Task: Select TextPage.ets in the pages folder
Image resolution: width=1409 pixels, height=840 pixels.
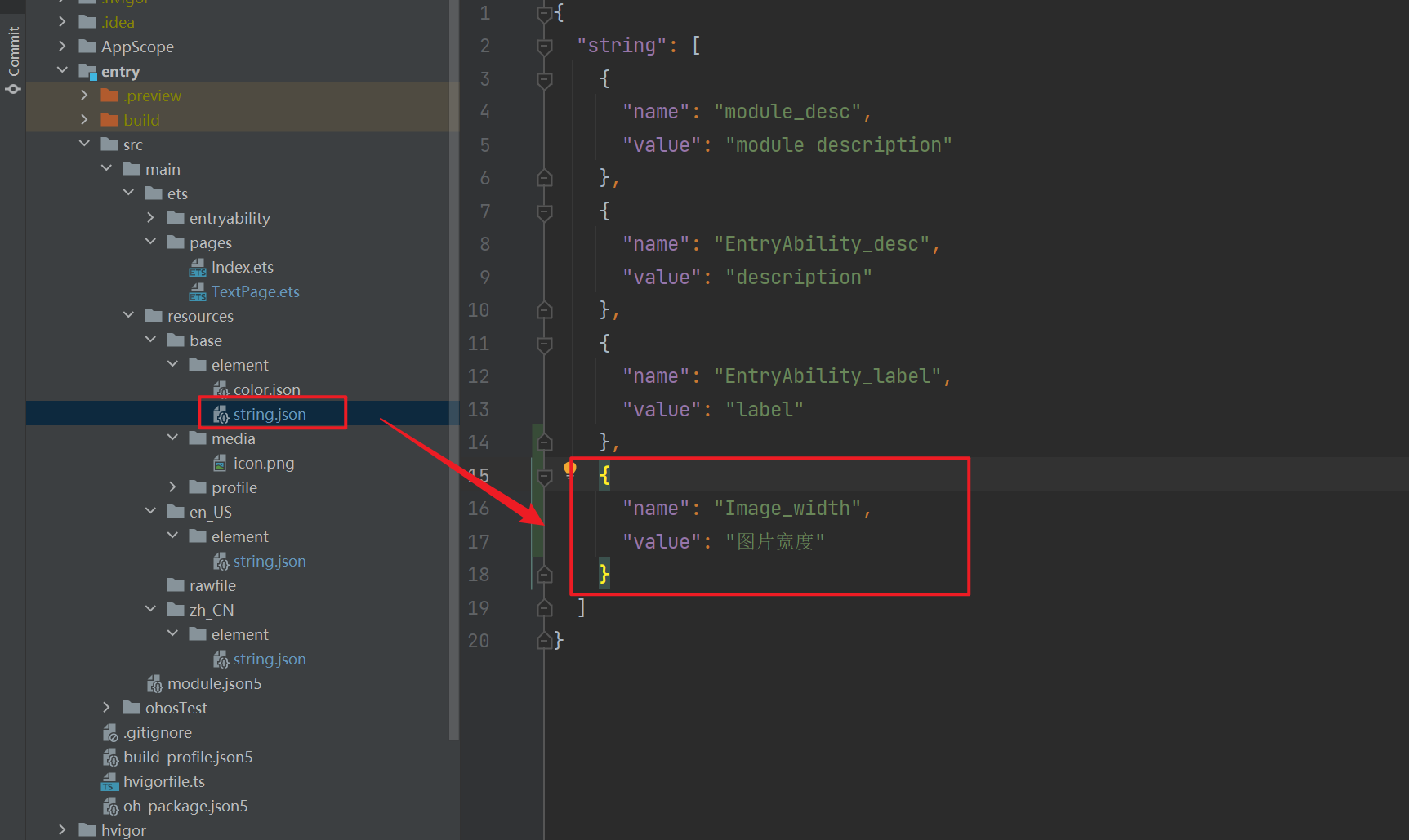Action: click(x=255, y=292)
